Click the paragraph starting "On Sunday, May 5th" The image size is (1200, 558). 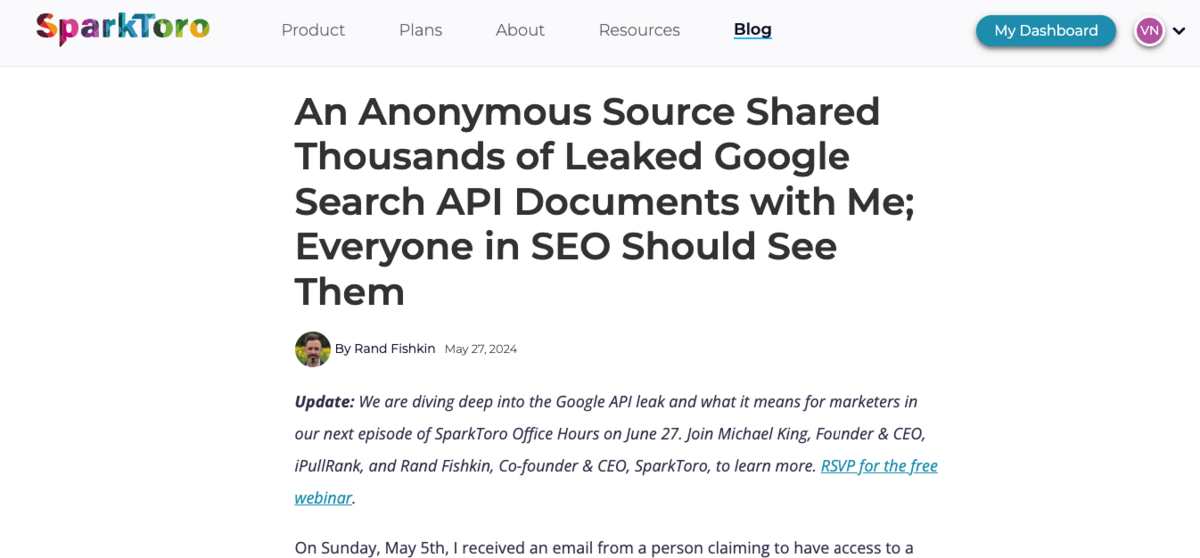click(604, 547)
